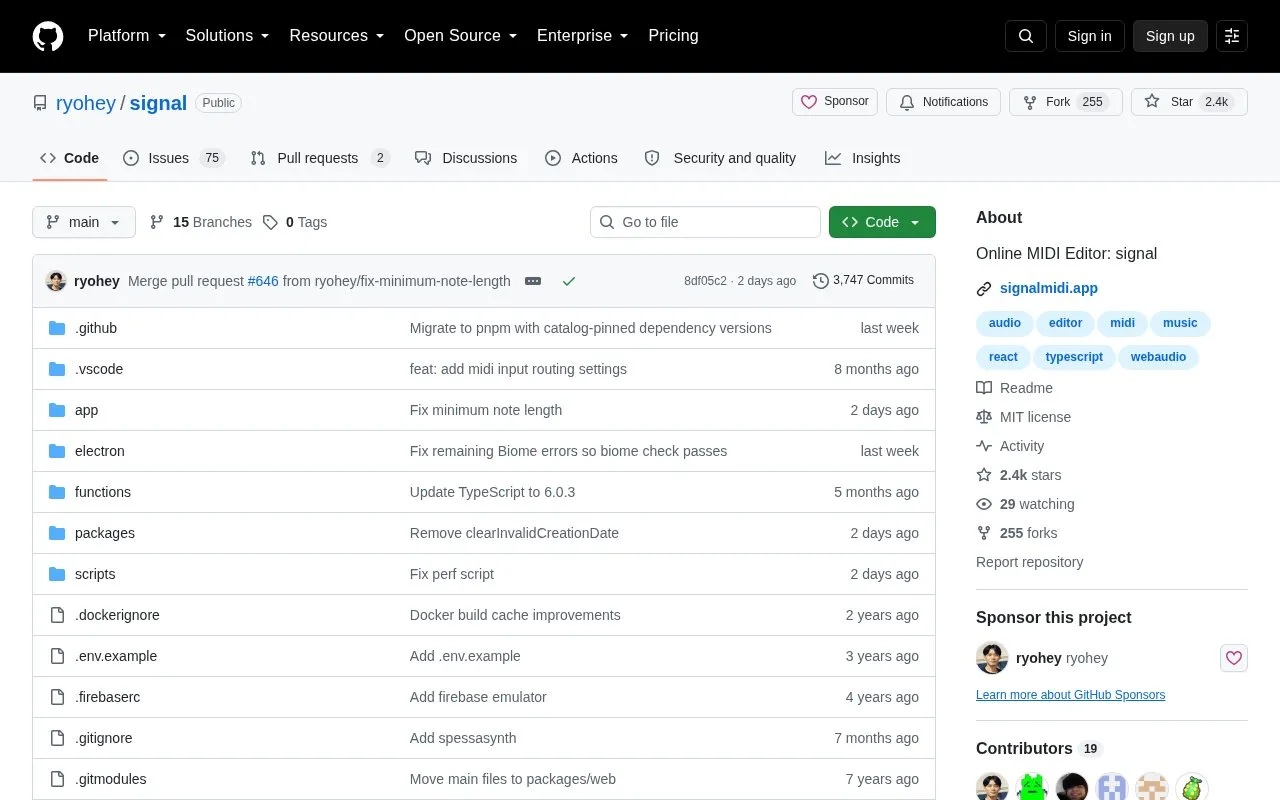Expand the Open Source menu
Screen dimensions: 1280x800
click(461, 36)
